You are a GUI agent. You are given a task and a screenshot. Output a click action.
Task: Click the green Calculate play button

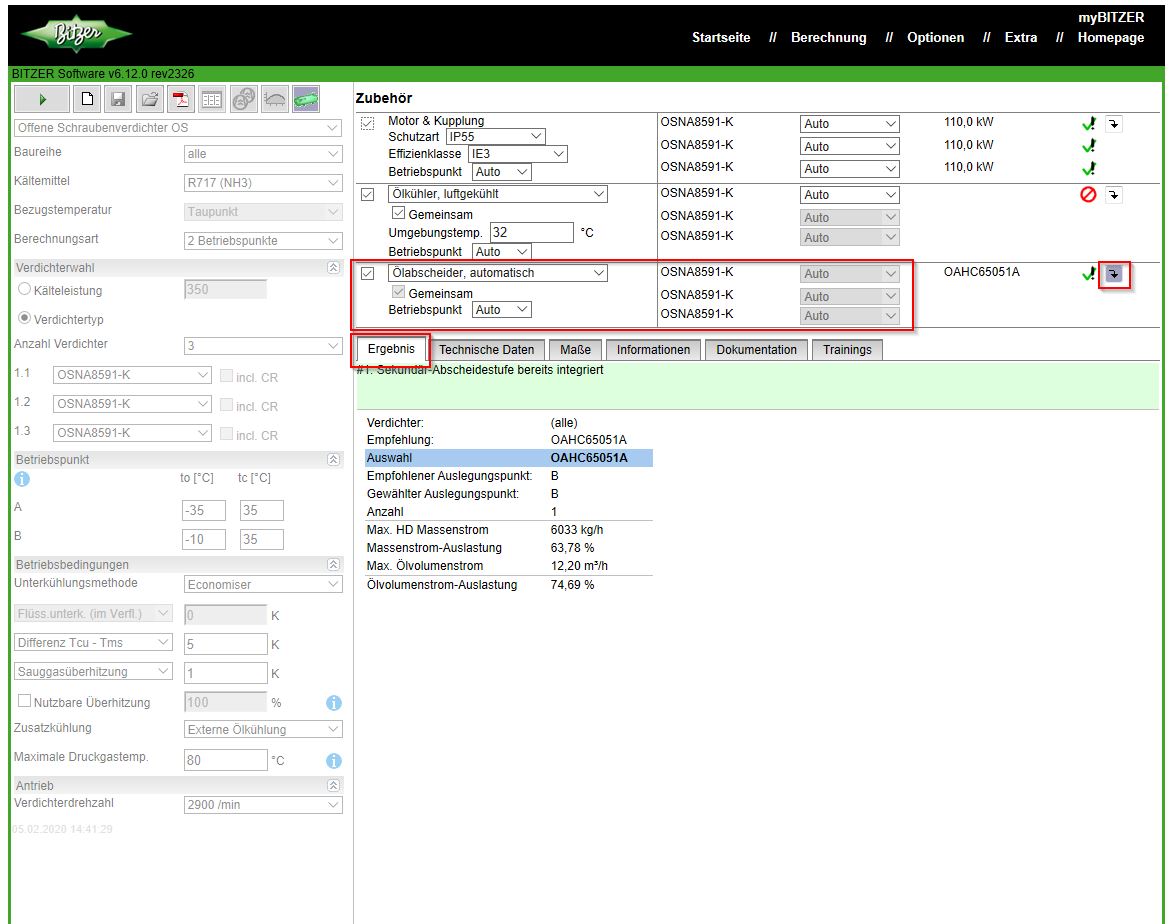tap(42, 99)
